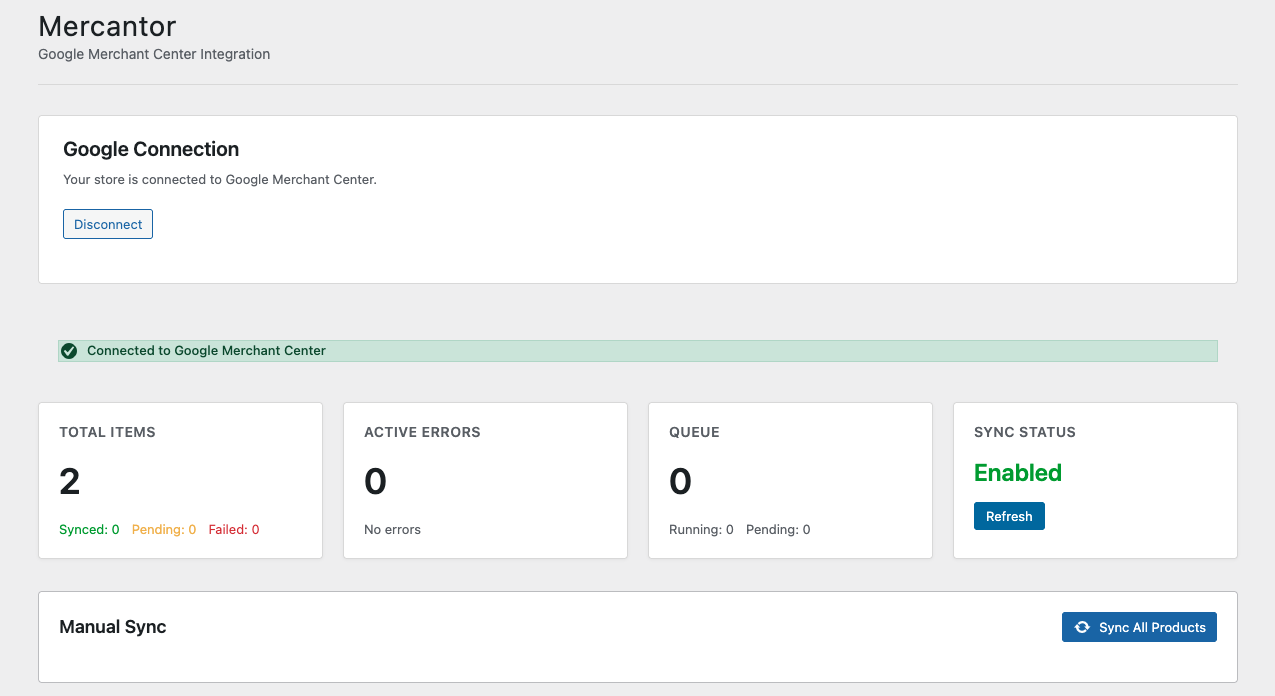Viewport: 1275px width, 696px height.
Task: Click 'Connected to Google Merchant Center' banner text
Action: pyautogui.click(x=206, y=351)
